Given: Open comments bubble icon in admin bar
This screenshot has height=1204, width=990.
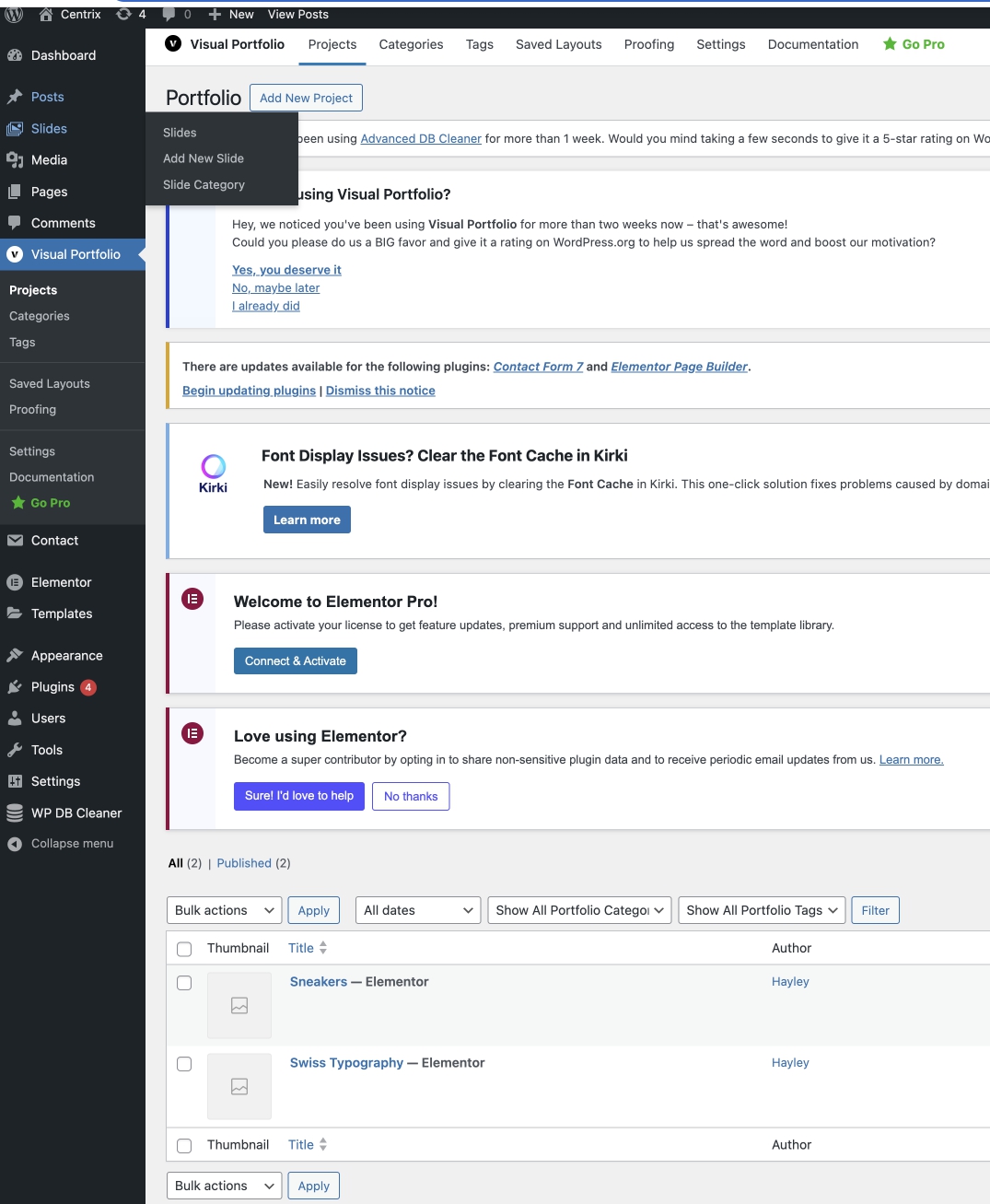Looking at the screenshot, I should pos(169,14).
